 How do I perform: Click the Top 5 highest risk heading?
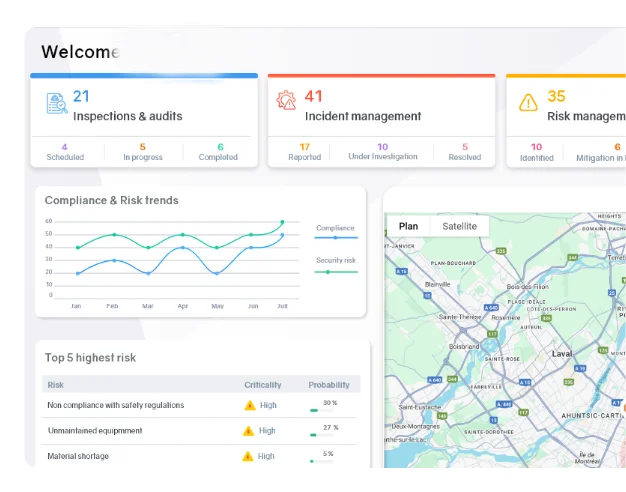[90, 357]
